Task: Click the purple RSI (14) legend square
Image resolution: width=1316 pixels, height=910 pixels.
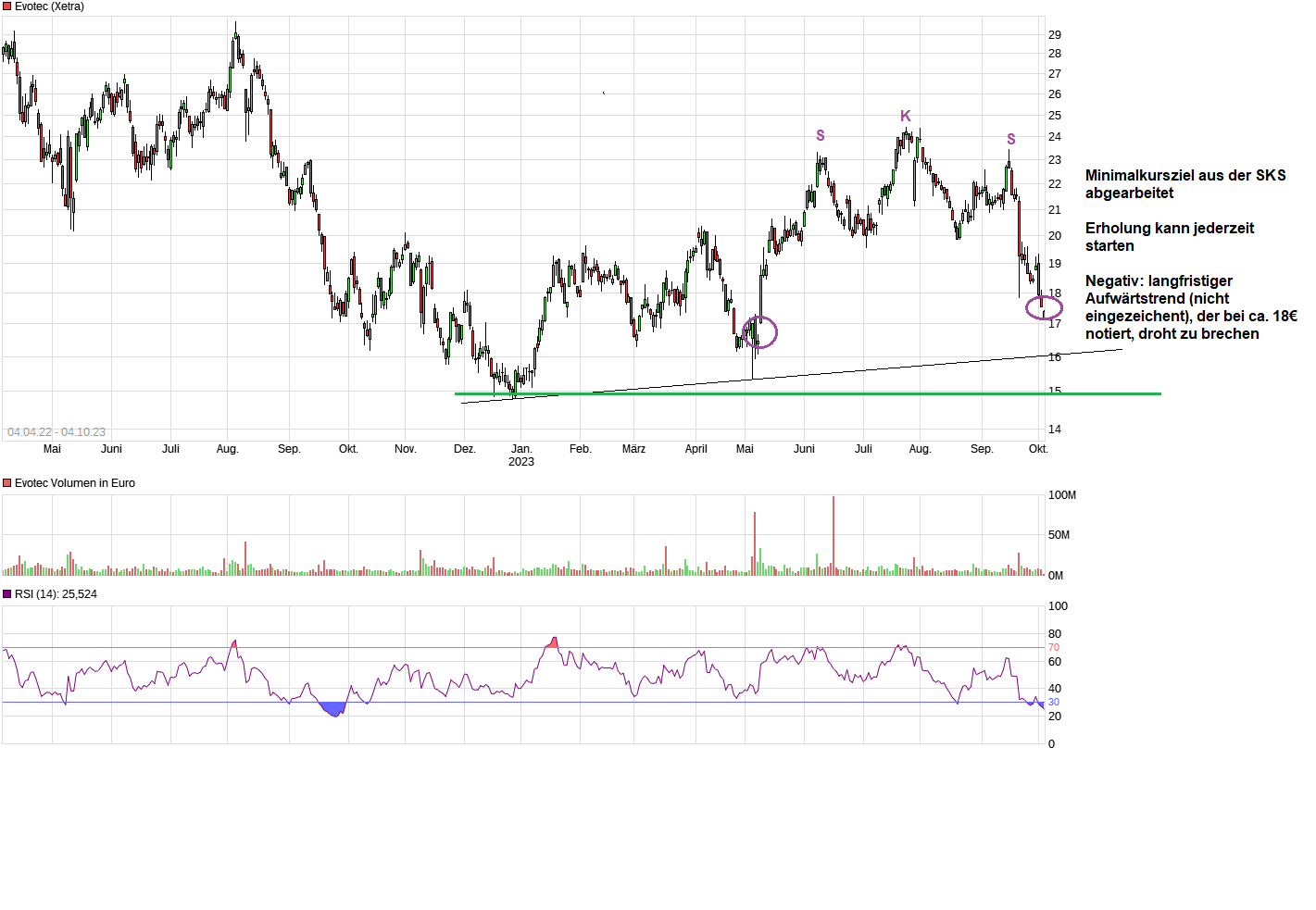Action: (7, 594)
